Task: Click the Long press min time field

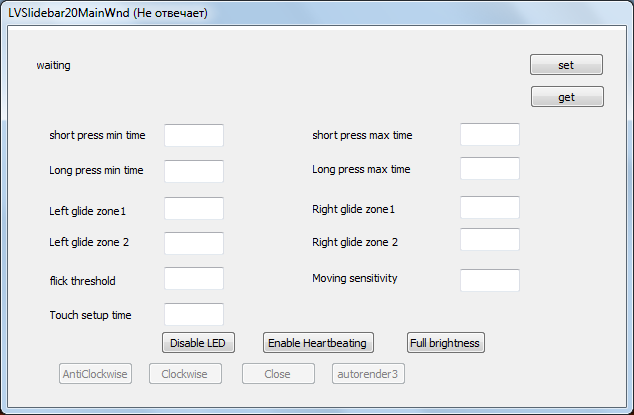Action: click(194, 171)
